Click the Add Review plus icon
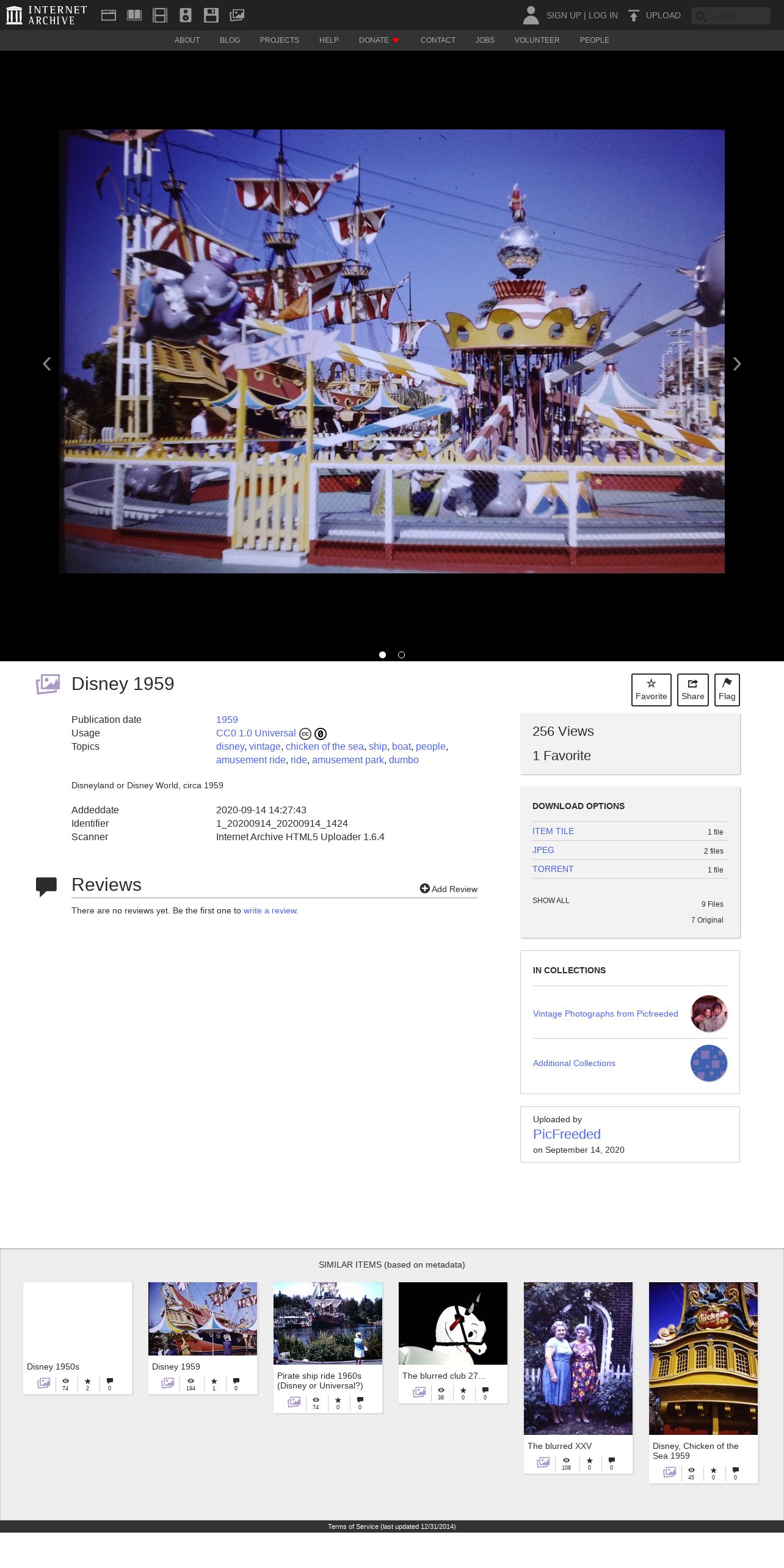 [x=425, y=888]
